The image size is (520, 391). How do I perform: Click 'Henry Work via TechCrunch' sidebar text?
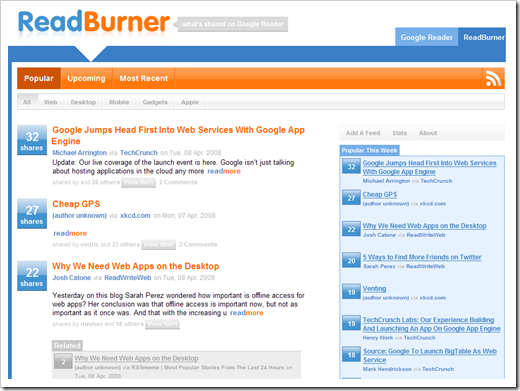pyautogui.click(x=399, y=338)
